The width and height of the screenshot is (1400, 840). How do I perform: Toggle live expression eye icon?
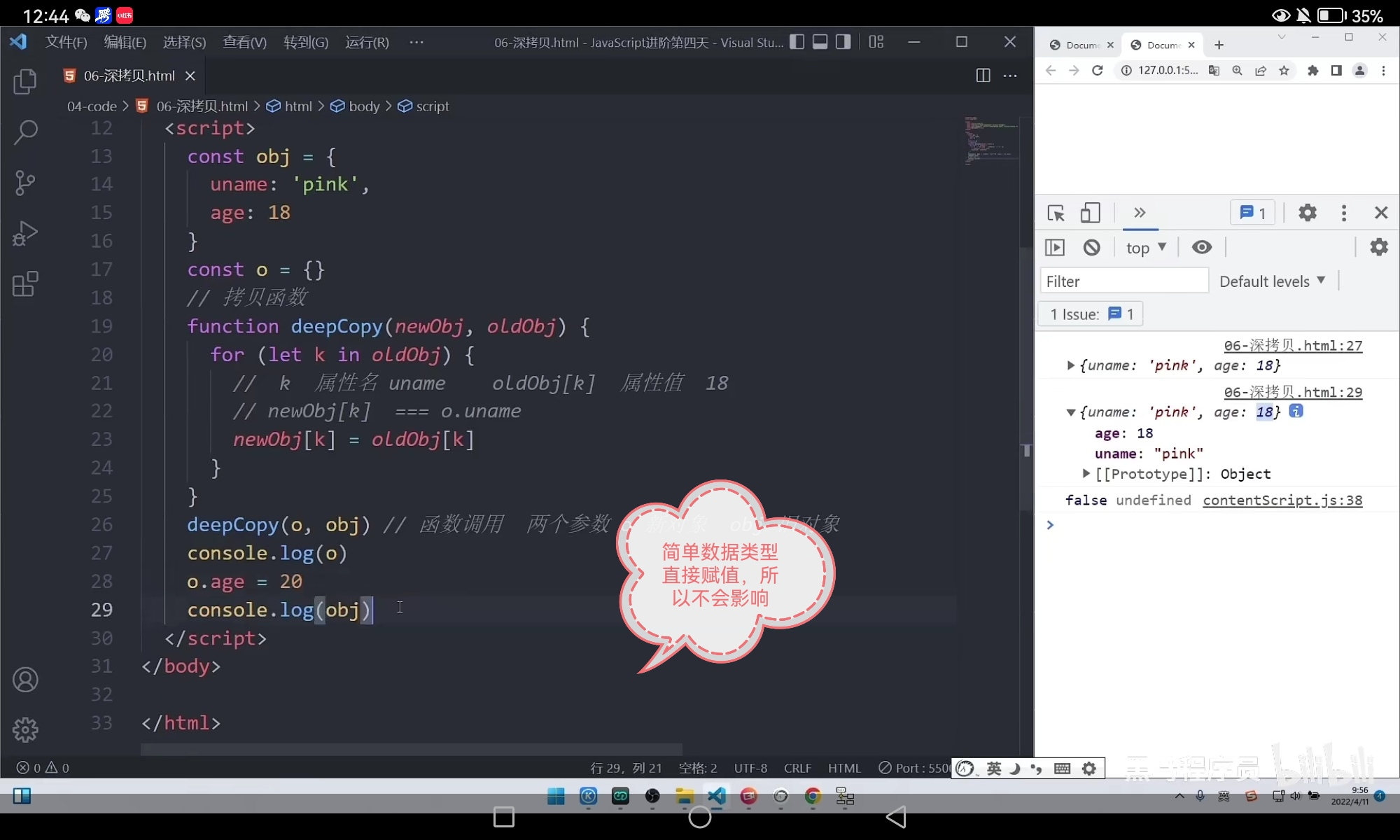1201,247
